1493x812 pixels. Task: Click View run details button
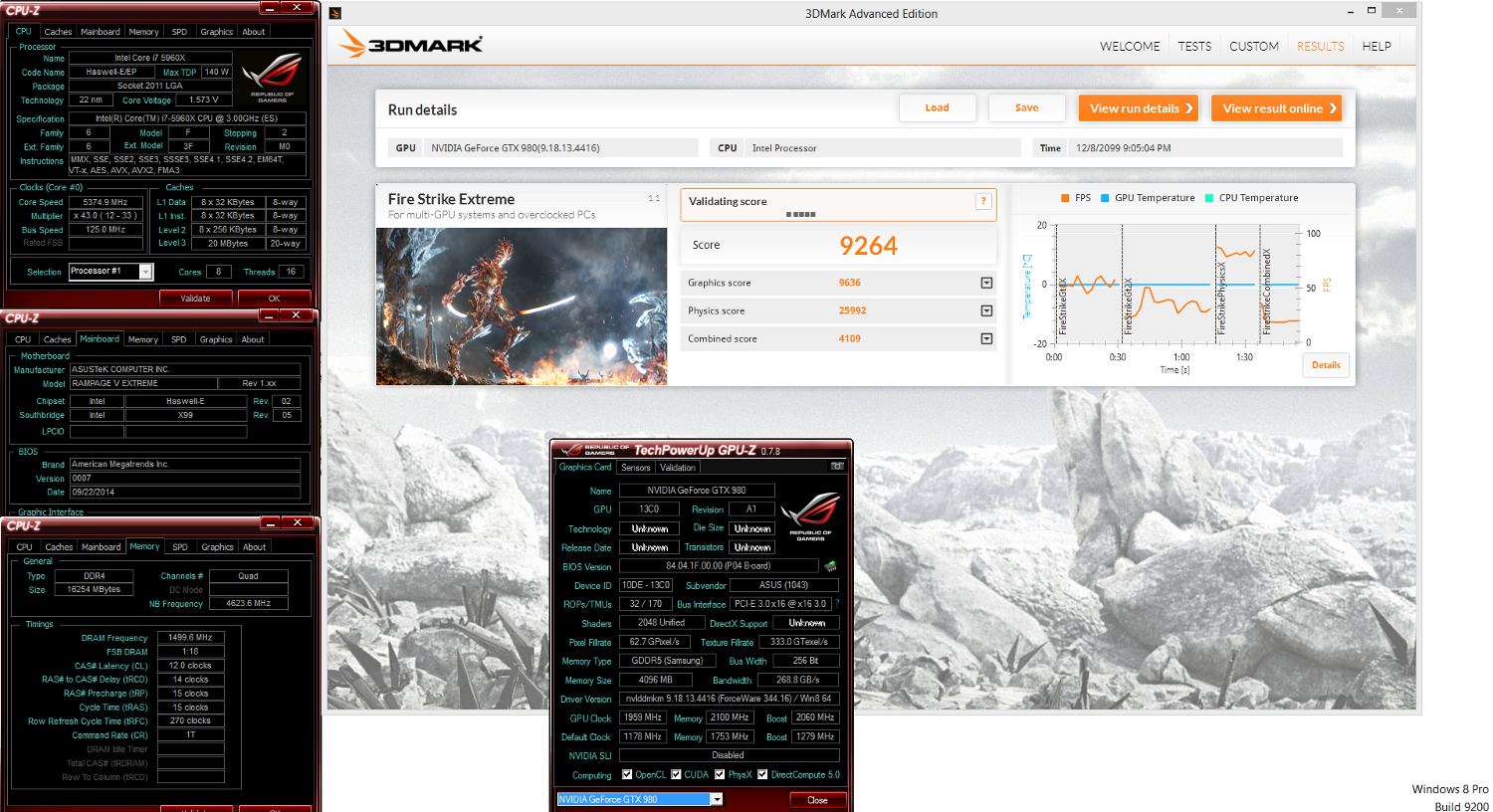pos(1141,108)
